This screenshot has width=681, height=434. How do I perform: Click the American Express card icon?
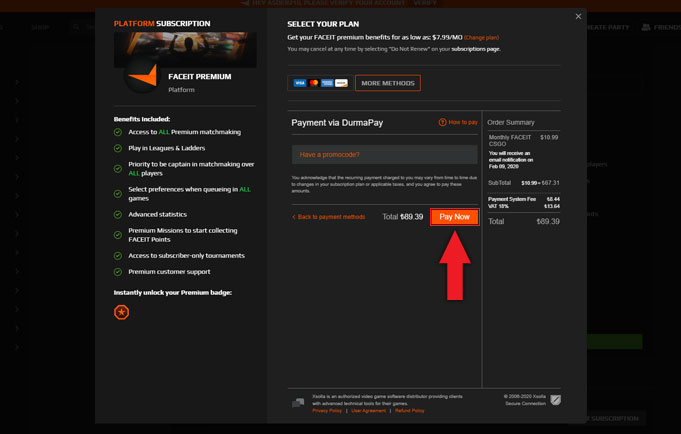tap(327, 83)
